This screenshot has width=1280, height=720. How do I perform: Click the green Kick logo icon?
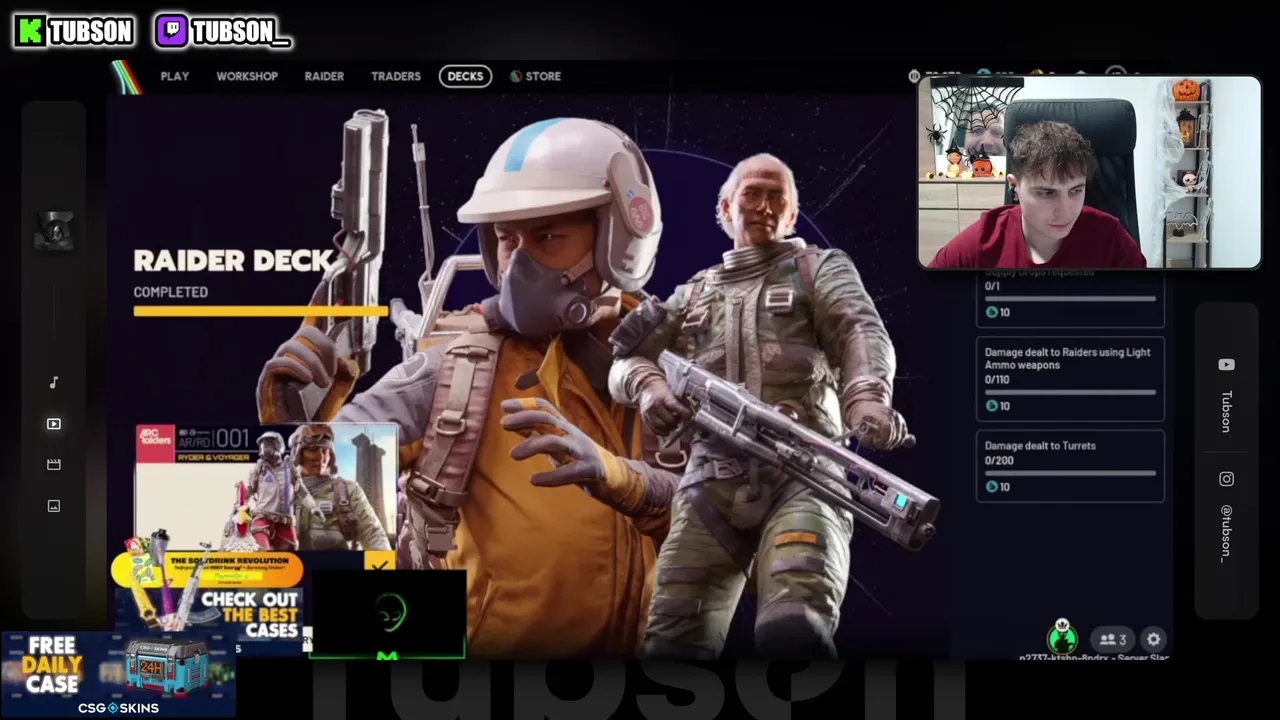click(30, 31)
